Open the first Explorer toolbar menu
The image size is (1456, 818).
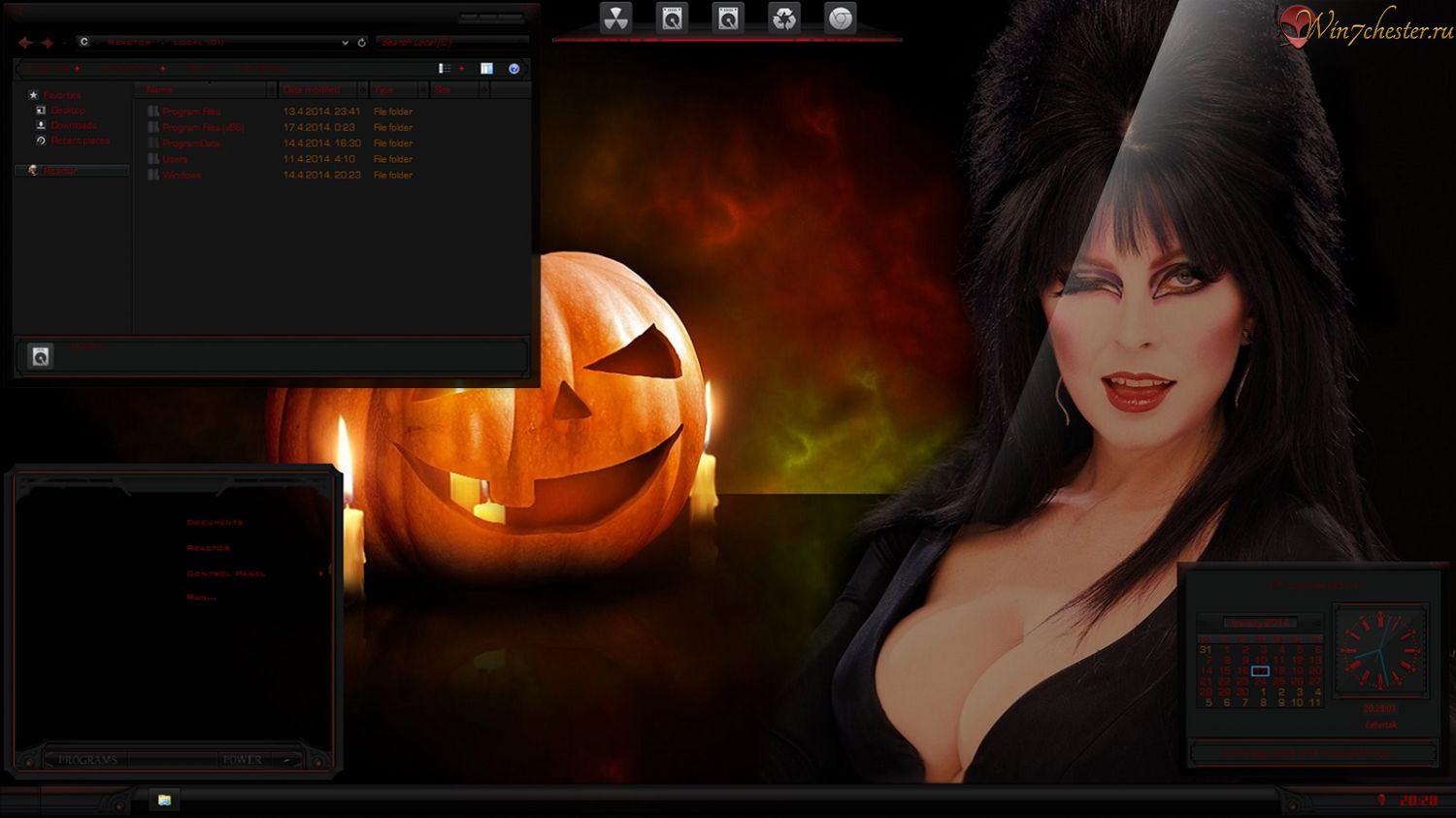[x=52, y=69]
